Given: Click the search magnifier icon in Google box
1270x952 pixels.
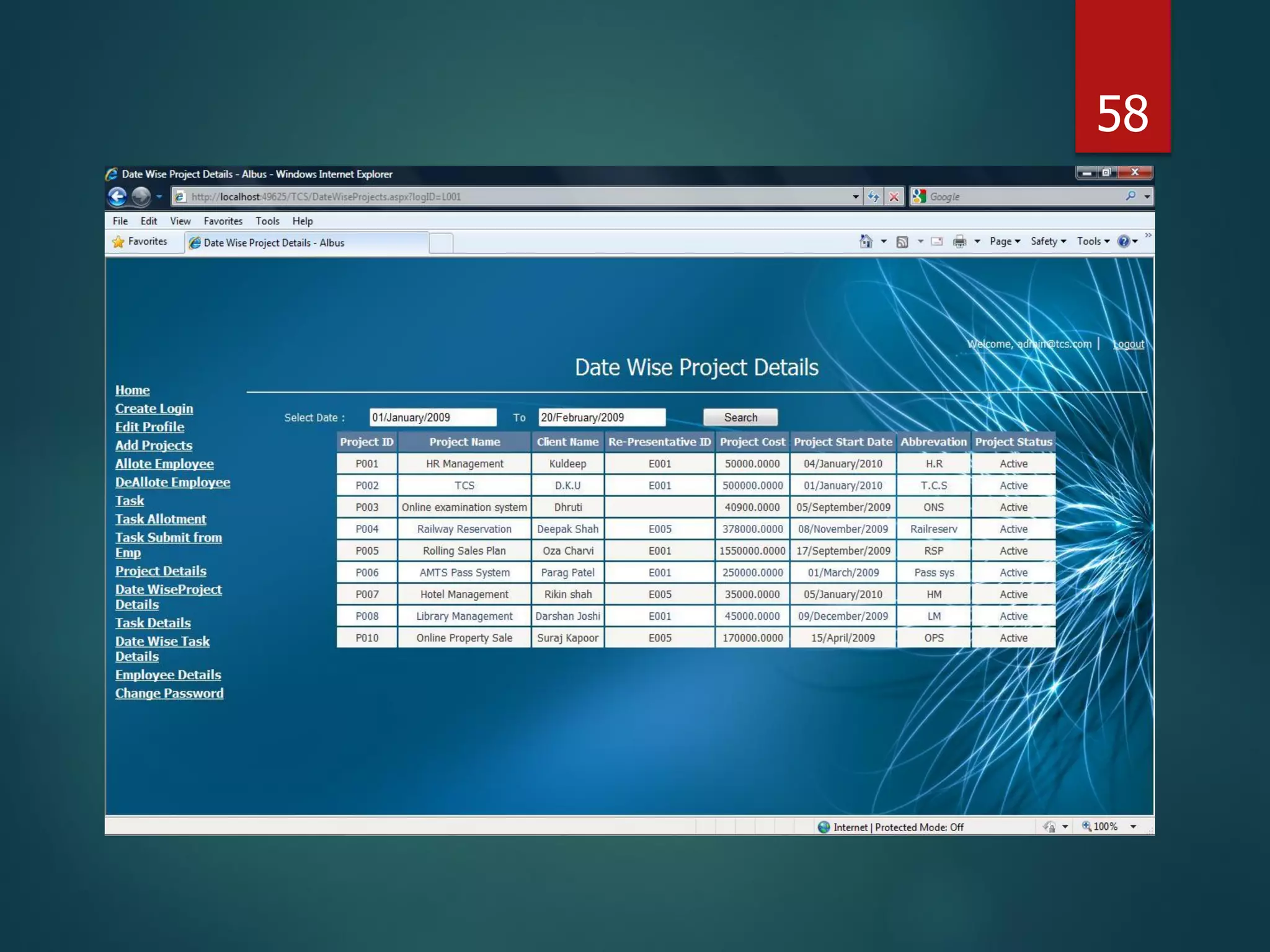Looking at the screenshot, I should coord(1130,196).
